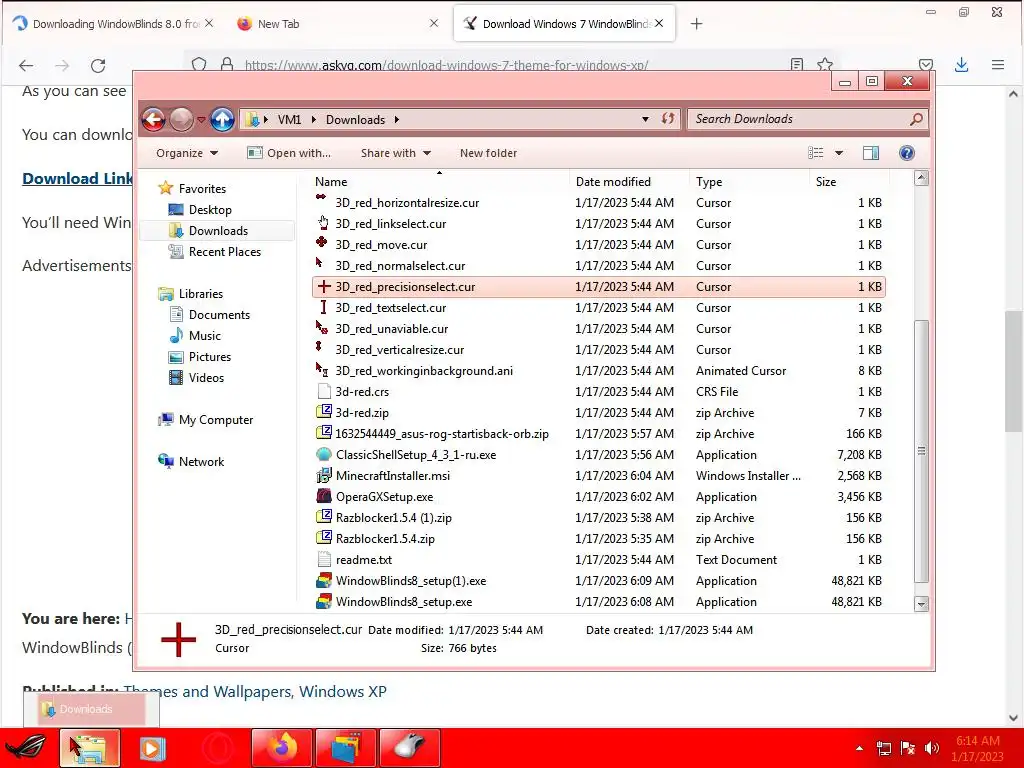Image resolution: width=1024 pixels, height=768 pixels.
Task: Open media player taskbar icon
Action: tap(153, 748)
